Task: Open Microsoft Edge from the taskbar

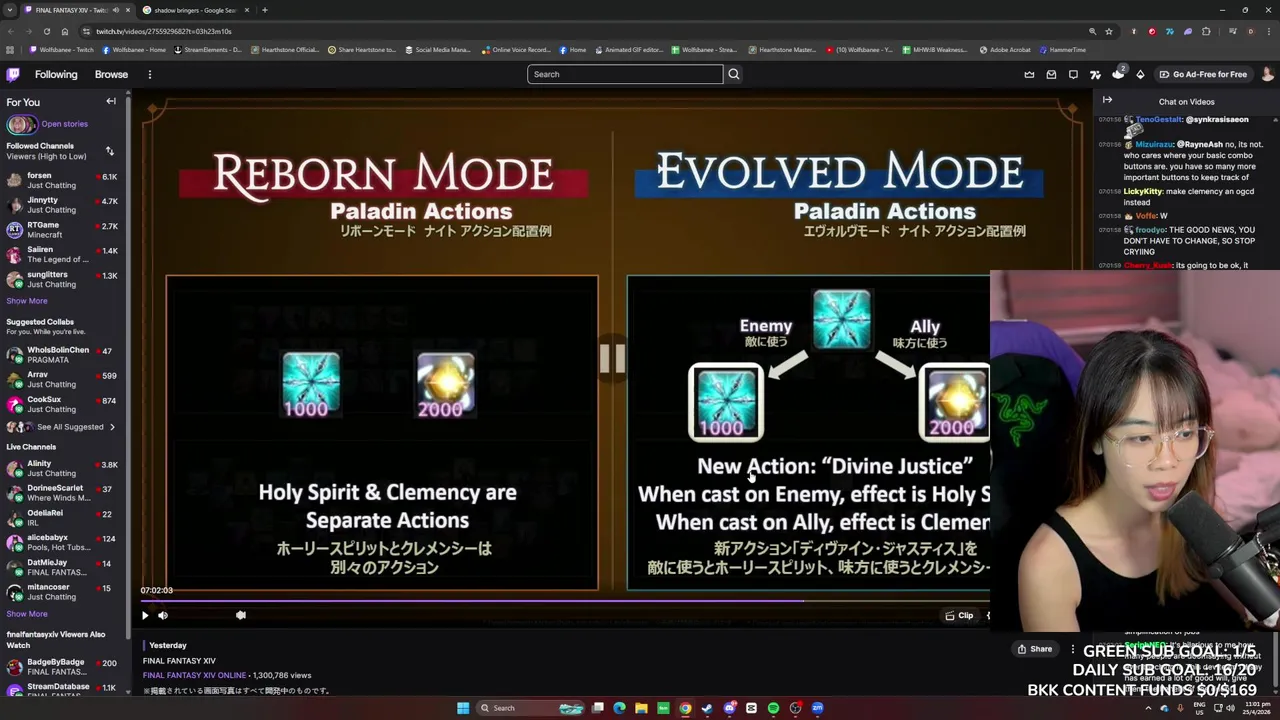Action: [619, 708]
